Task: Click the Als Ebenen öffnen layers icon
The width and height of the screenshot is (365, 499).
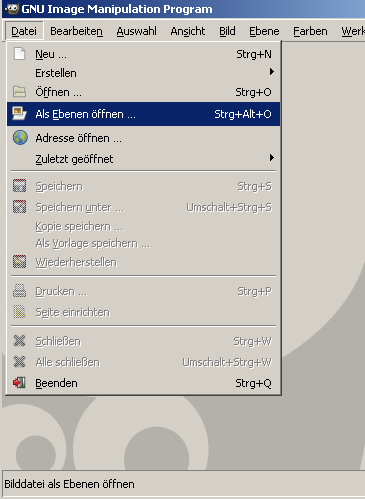Action: (19, 114)
